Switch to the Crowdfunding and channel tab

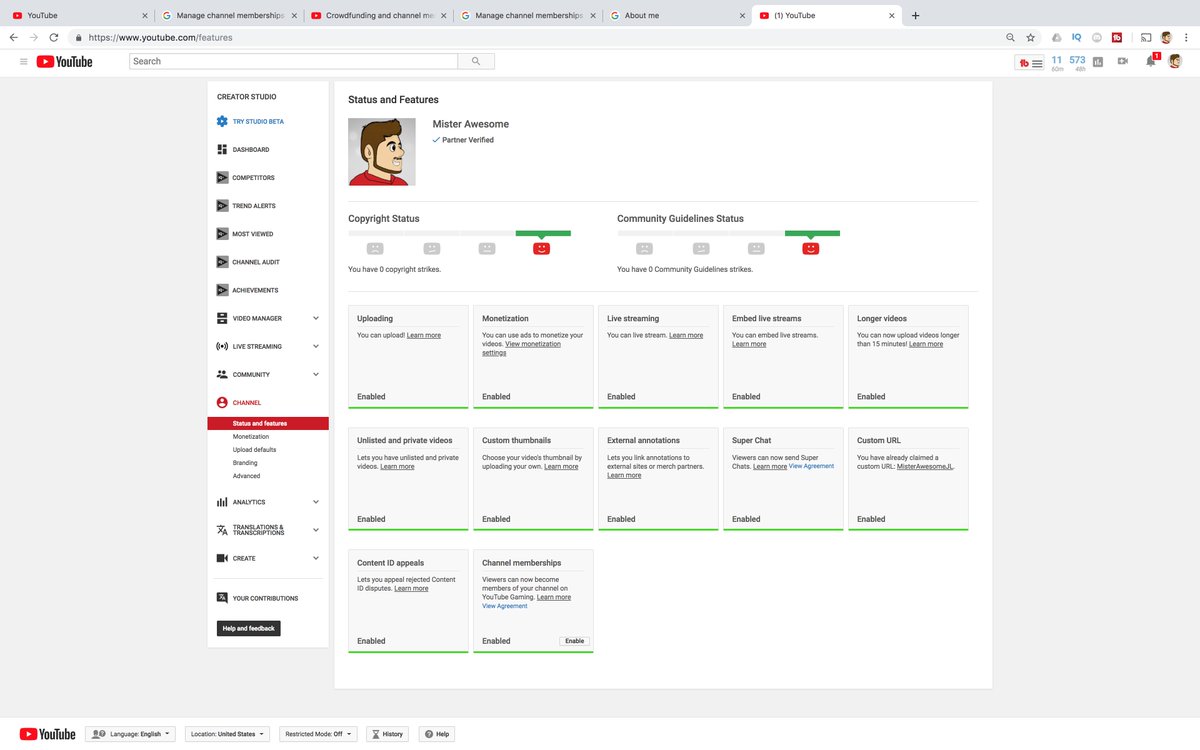[378, 15]
